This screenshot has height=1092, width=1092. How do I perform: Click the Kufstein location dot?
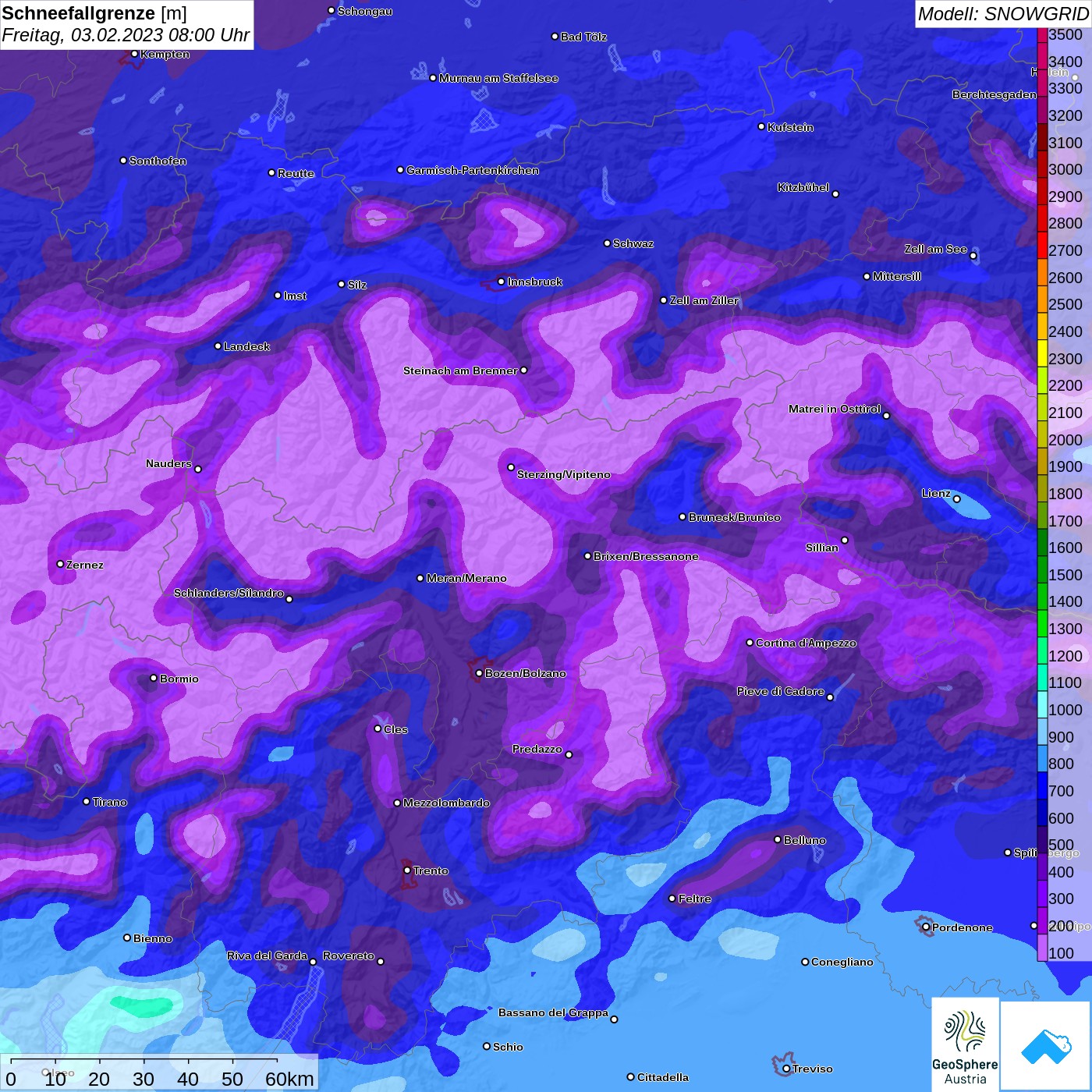tap(761, 126)
